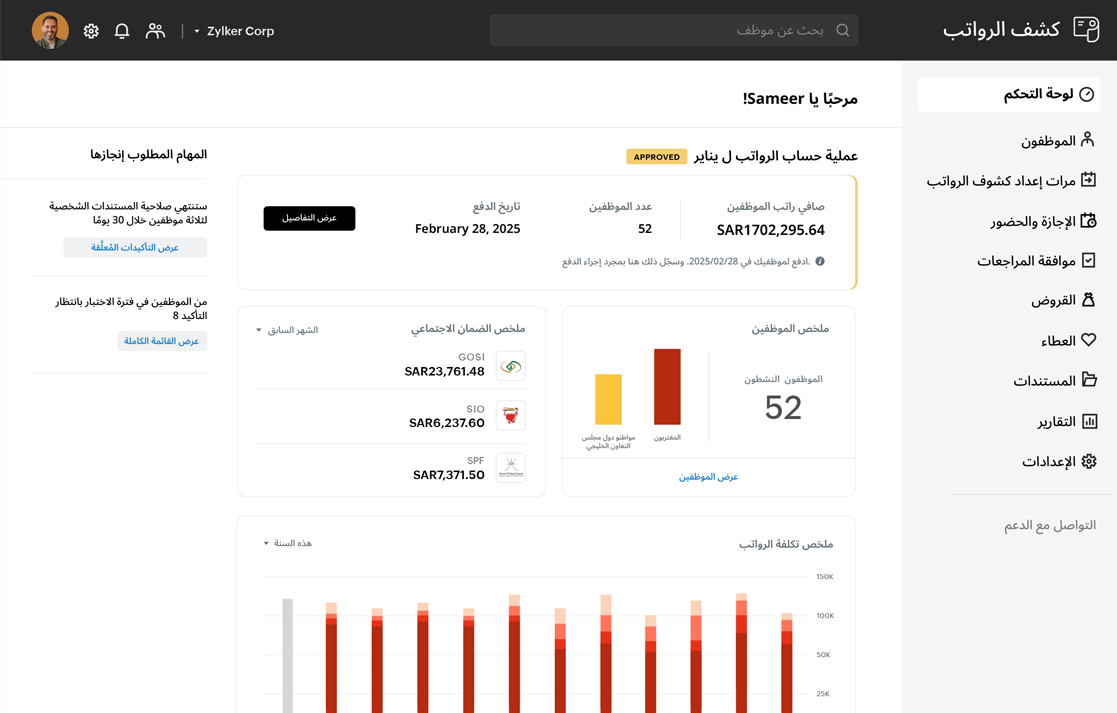Open the موافقة المراجعات approvals icon
1117x713 pixels.
tap(1090, 258)
